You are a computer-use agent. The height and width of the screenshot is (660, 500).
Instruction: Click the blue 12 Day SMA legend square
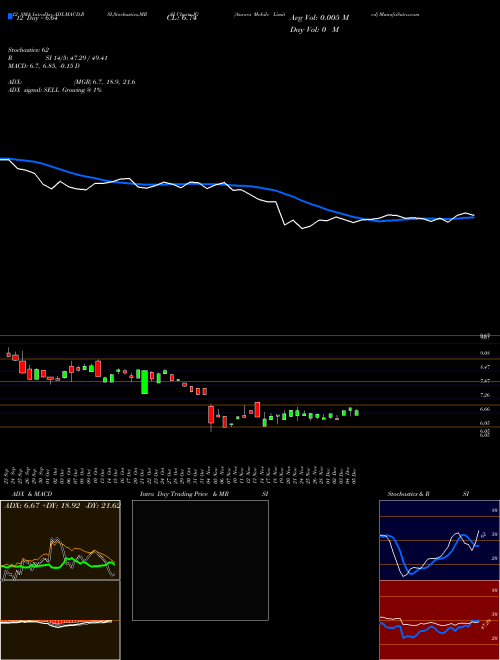click(10, 17)
